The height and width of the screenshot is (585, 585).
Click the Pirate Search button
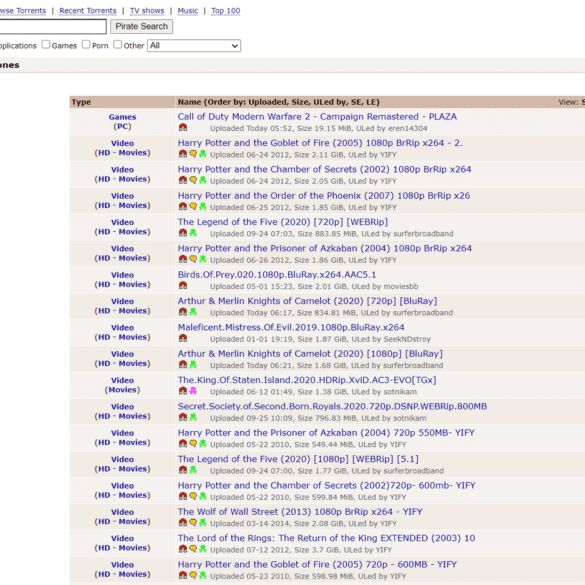tap(141, 26)
